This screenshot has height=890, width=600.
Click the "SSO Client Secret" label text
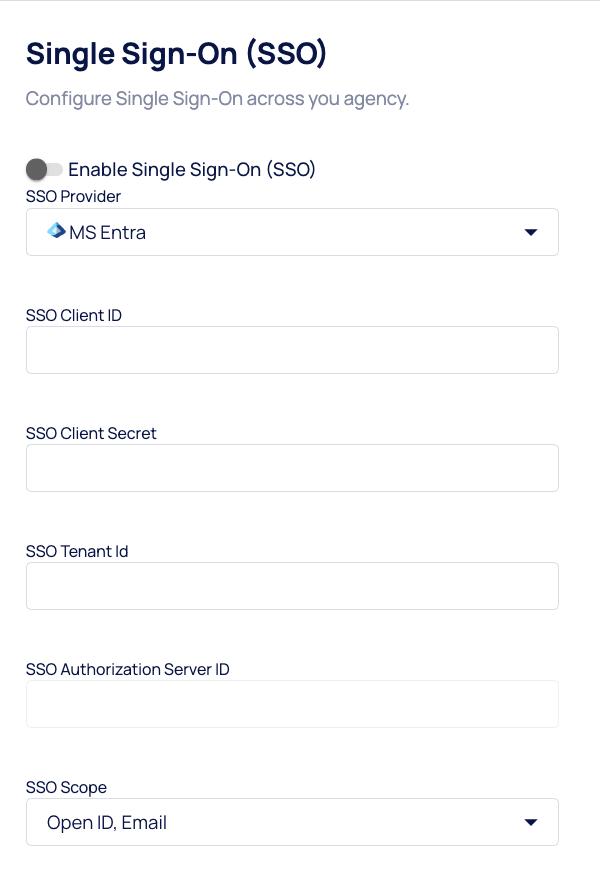click(91, 433)
